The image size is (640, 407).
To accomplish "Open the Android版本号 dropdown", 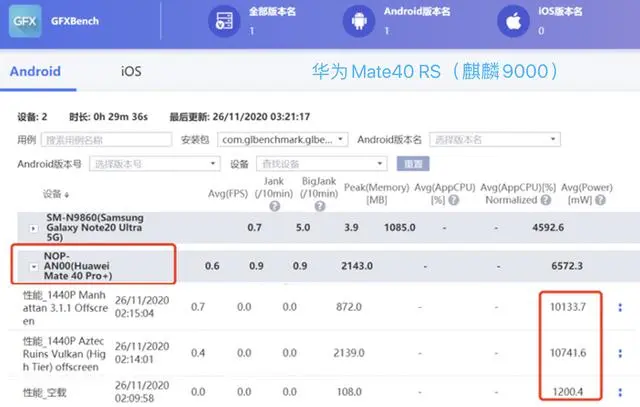I will coord(155,164).
